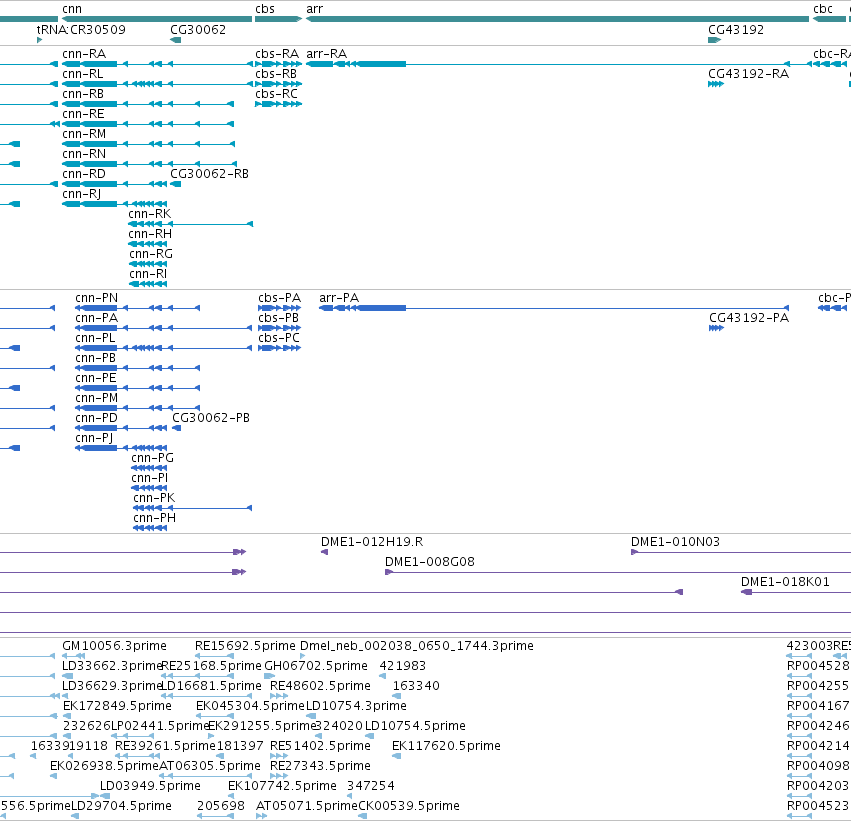Viewport: 851px width, 821px height.
Task: Select the cnn gene label
Action: 72,9
